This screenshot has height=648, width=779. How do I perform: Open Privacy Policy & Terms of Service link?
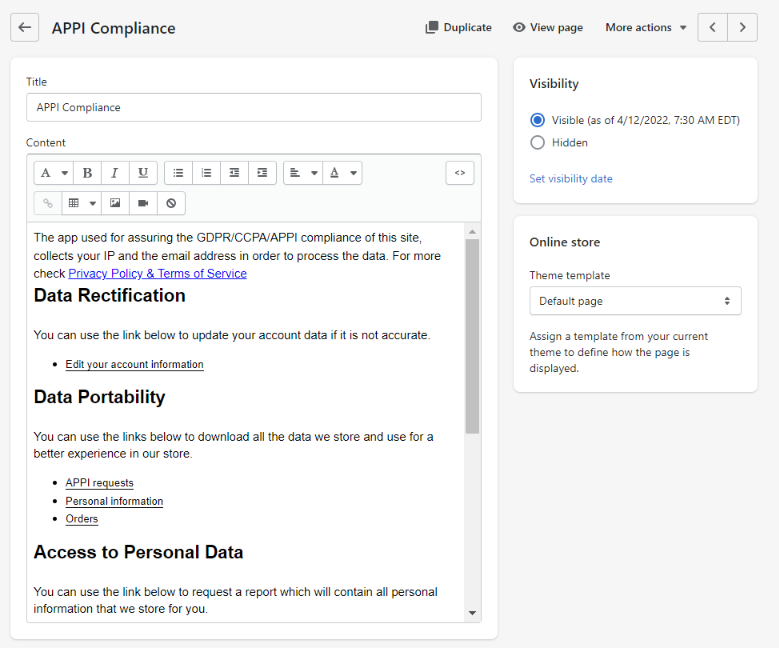[157, 274]
